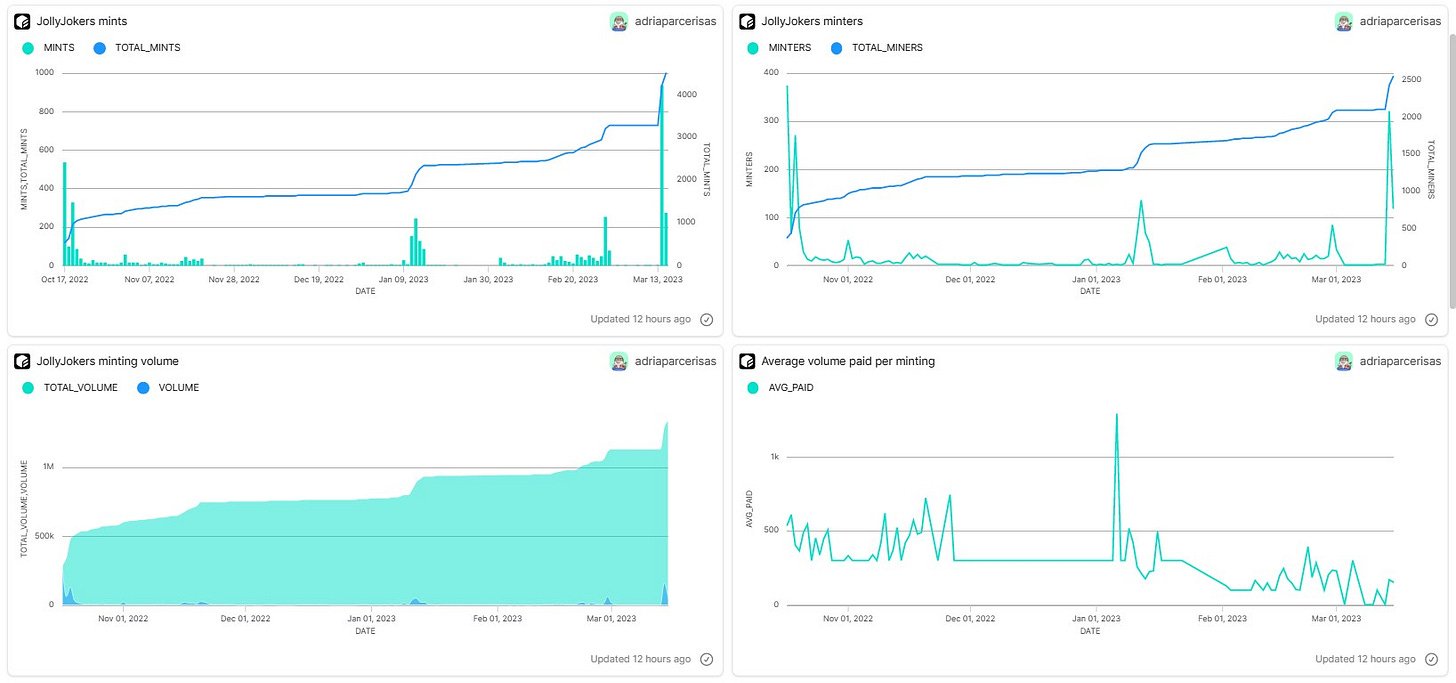
Task: Click Updated 12 hours ago on minting volume card
Action: [x=640, y=659]
